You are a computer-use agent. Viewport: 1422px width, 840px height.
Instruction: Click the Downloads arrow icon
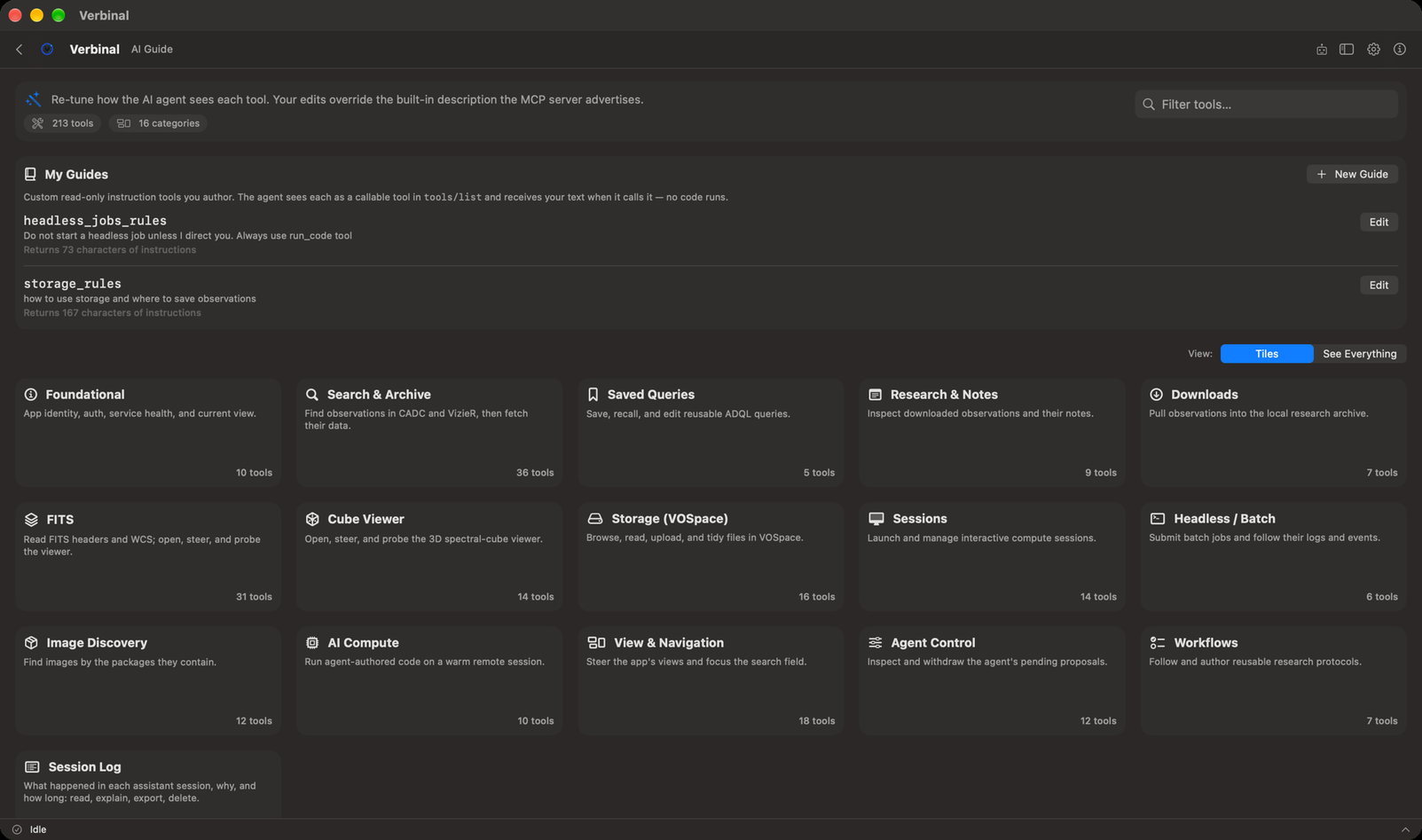click(x=1156, y=395)
